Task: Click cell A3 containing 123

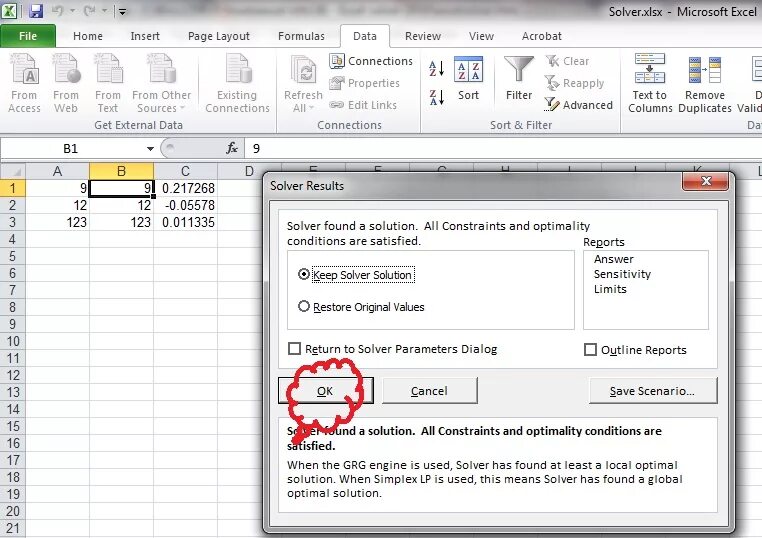Action: coord(57,222)
